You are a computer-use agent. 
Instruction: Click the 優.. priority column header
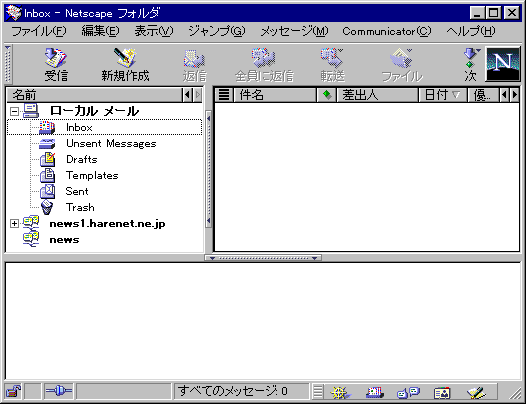[483, 95]
